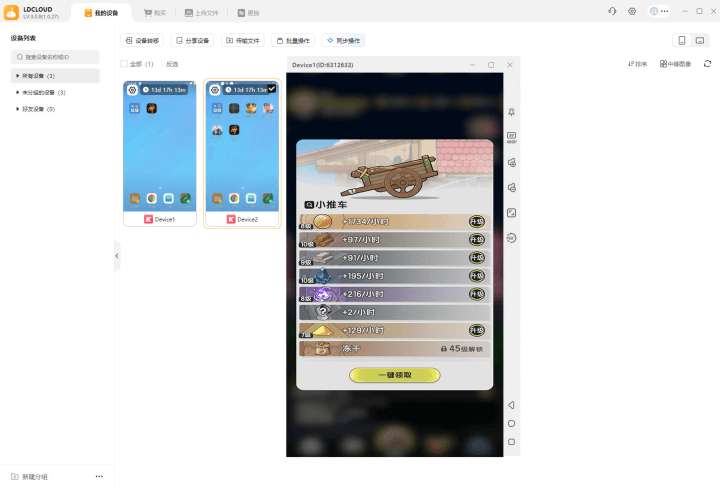Image resolution: width=720 pixels, height=488 pixels.
Task: Open the 购买 purchase tab
Action: pyautogui.click(x=155, y=13)
